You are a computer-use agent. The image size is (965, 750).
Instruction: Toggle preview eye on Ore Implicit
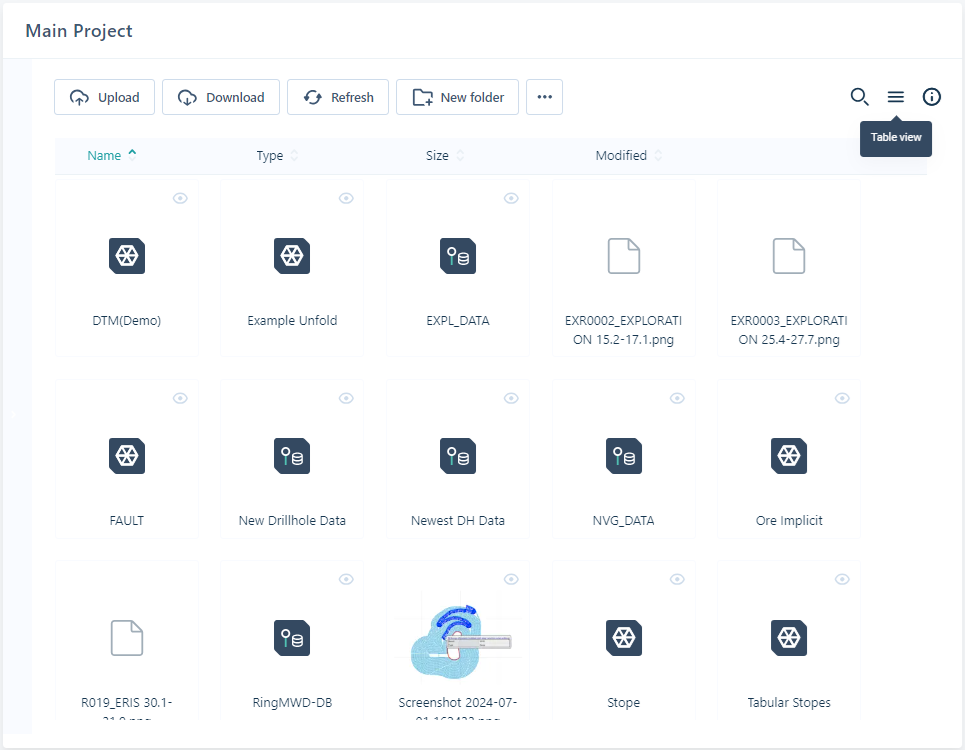tap(842, 398)
